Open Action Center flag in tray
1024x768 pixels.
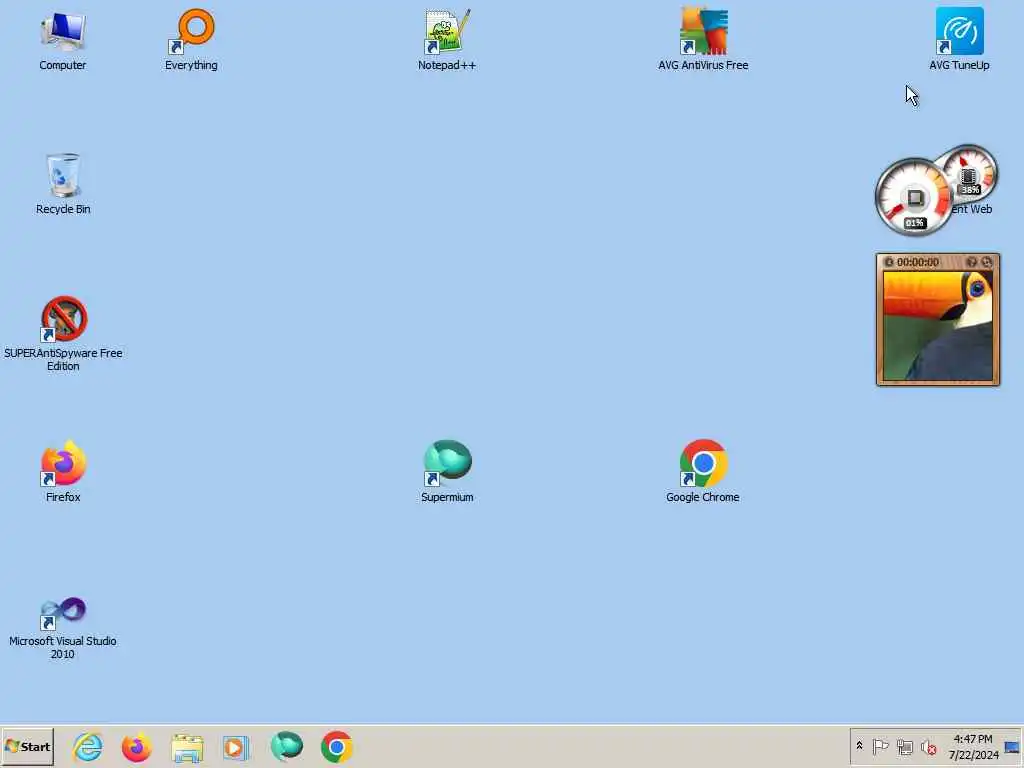880,746
